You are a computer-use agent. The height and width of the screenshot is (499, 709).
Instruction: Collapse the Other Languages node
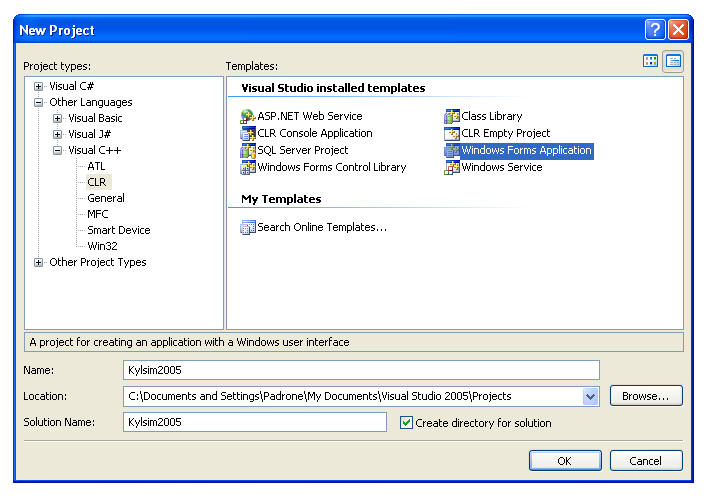[x=39, y=103]
